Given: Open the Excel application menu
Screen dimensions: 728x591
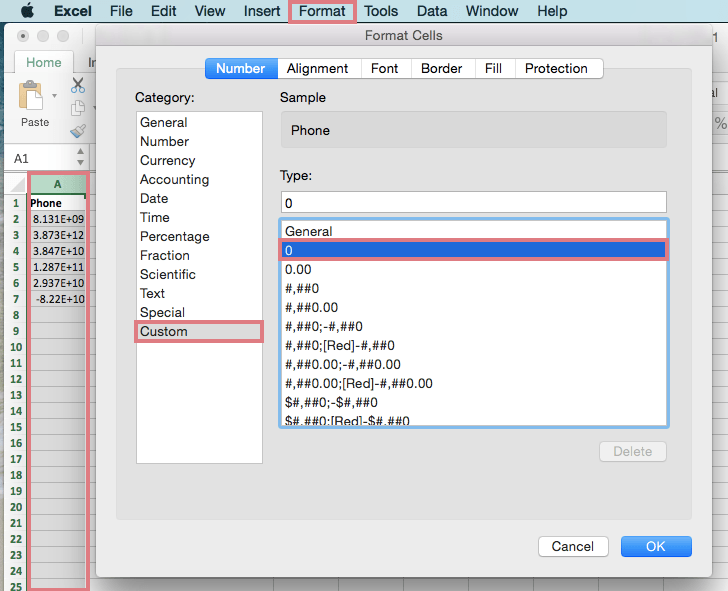Looking at the screenshot, I should [73, 11].
